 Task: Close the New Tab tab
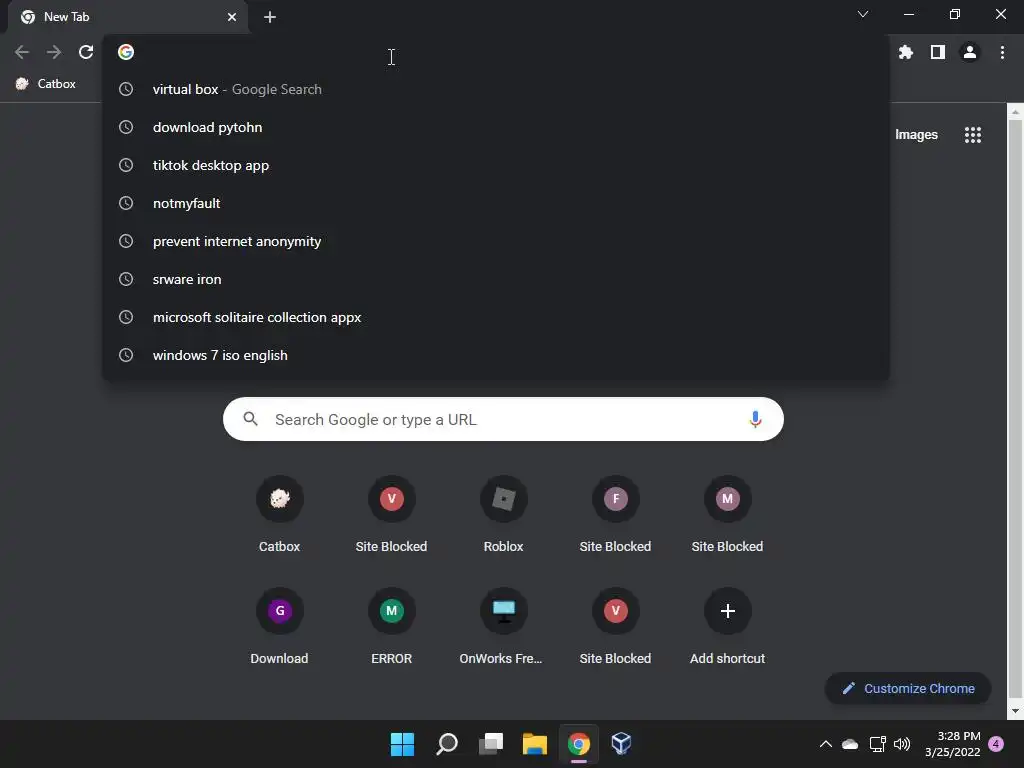coord(232,17)
